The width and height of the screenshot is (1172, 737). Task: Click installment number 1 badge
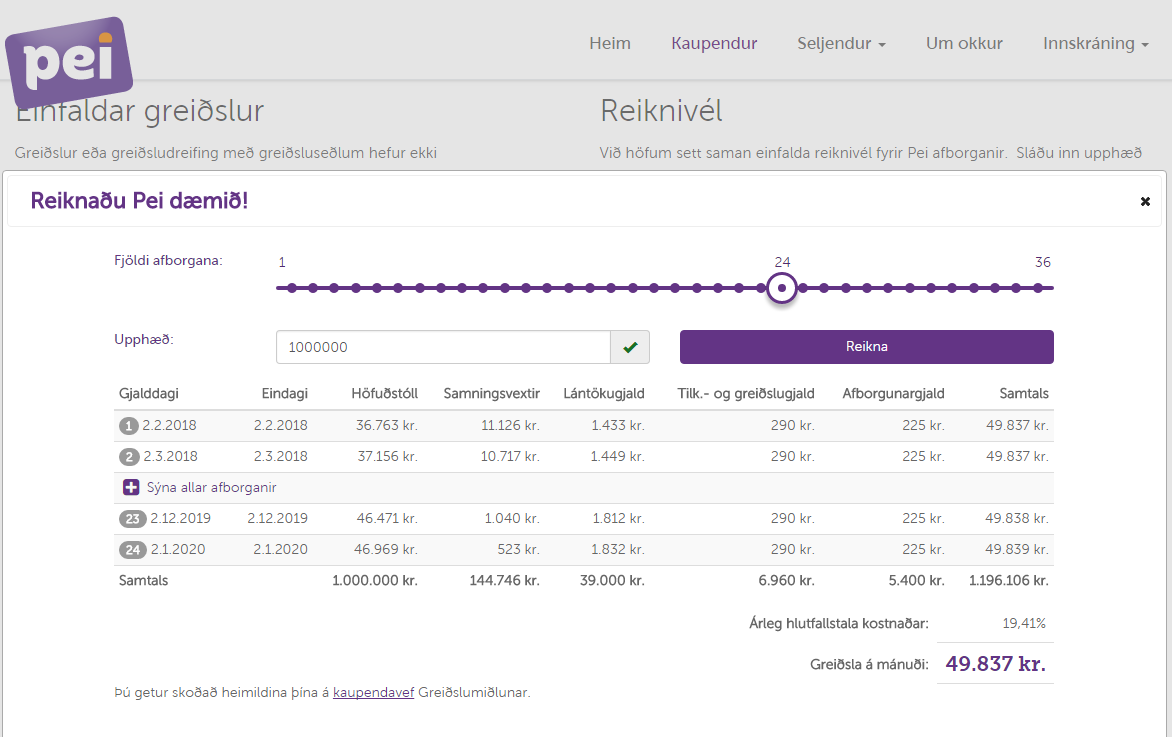[x=128, y=426]
